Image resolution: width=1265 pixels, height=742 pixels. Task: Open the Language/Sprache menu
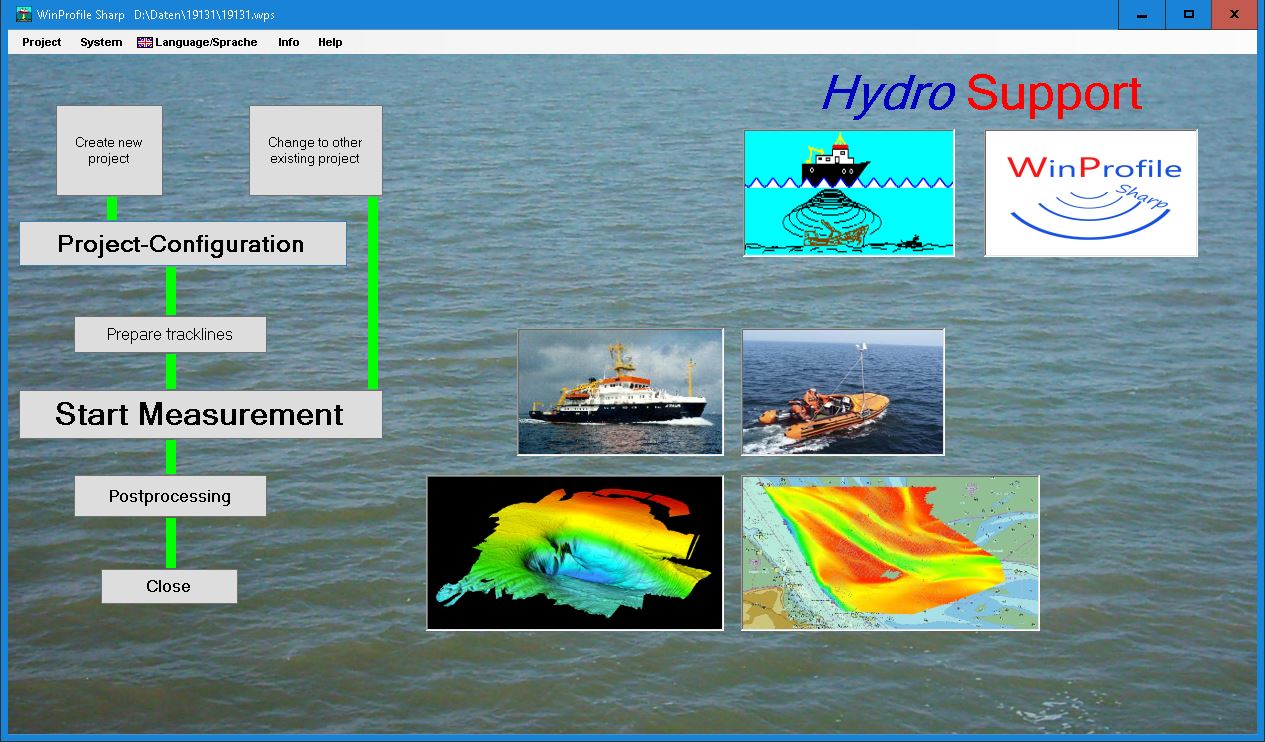pyautogui.click(x=205, y=43)
